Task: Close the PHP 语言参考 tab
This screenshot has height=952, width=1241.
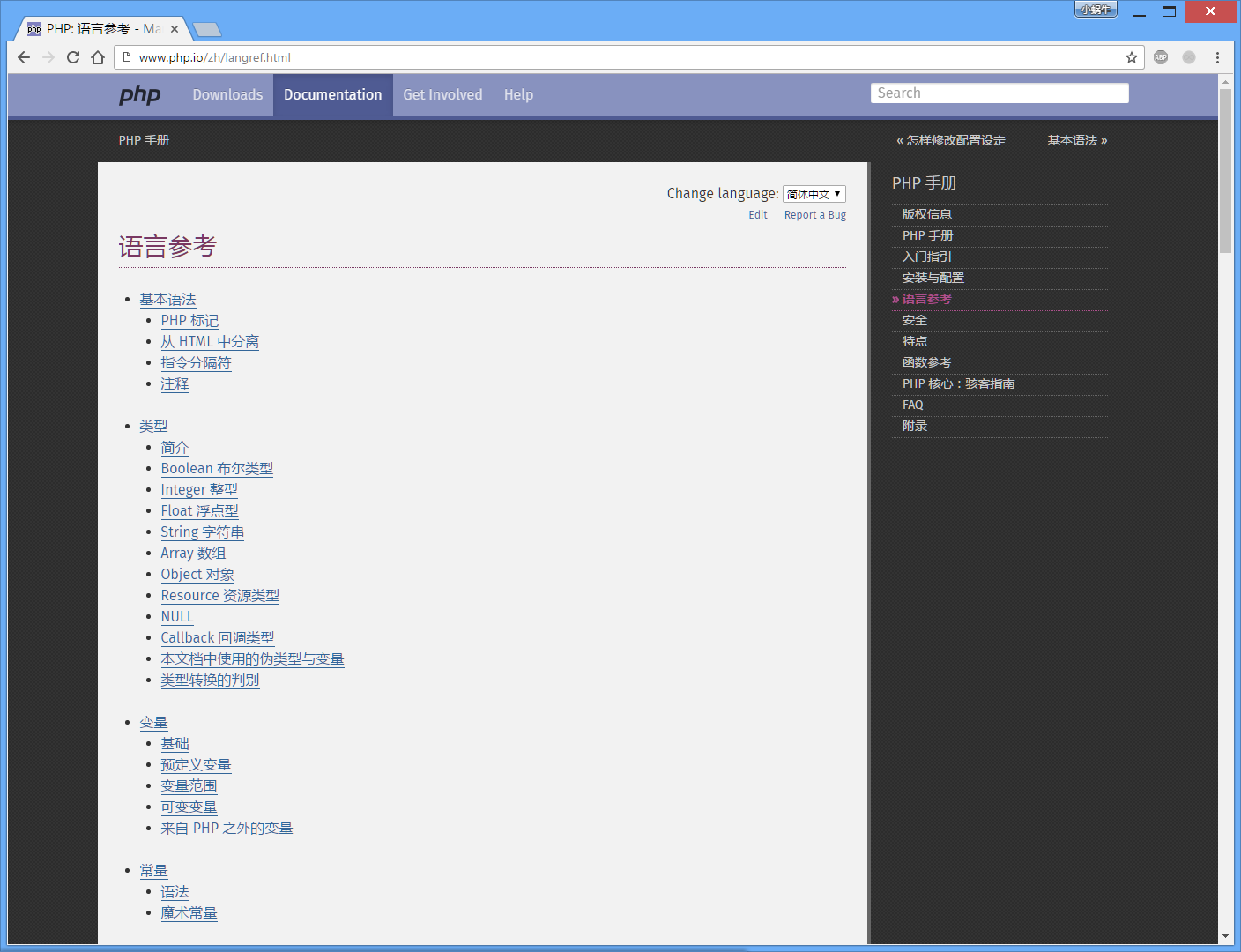Action: (x=175, y=29)
